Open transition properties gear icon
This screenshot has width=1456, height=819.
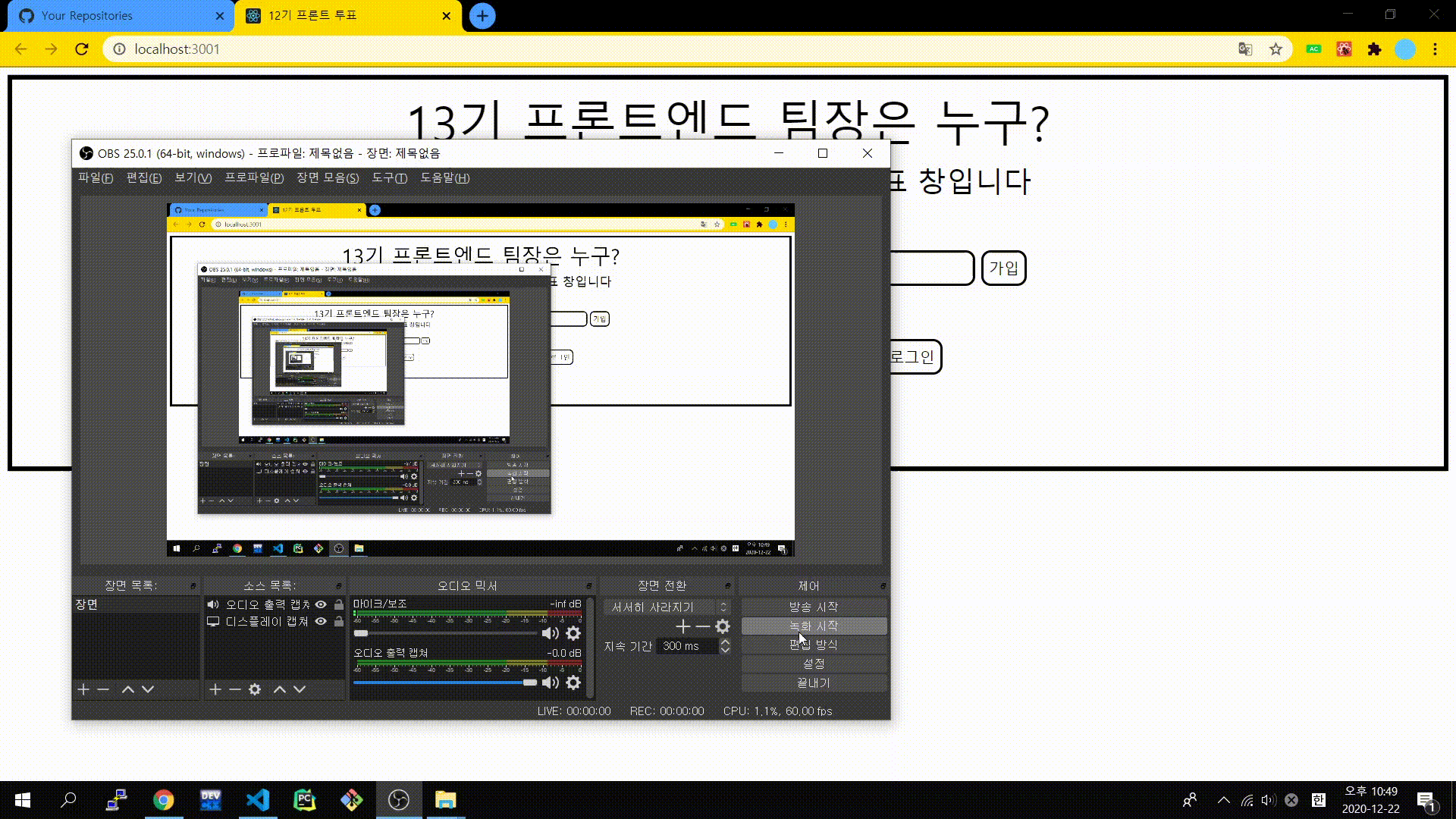[x=723, y=626]
